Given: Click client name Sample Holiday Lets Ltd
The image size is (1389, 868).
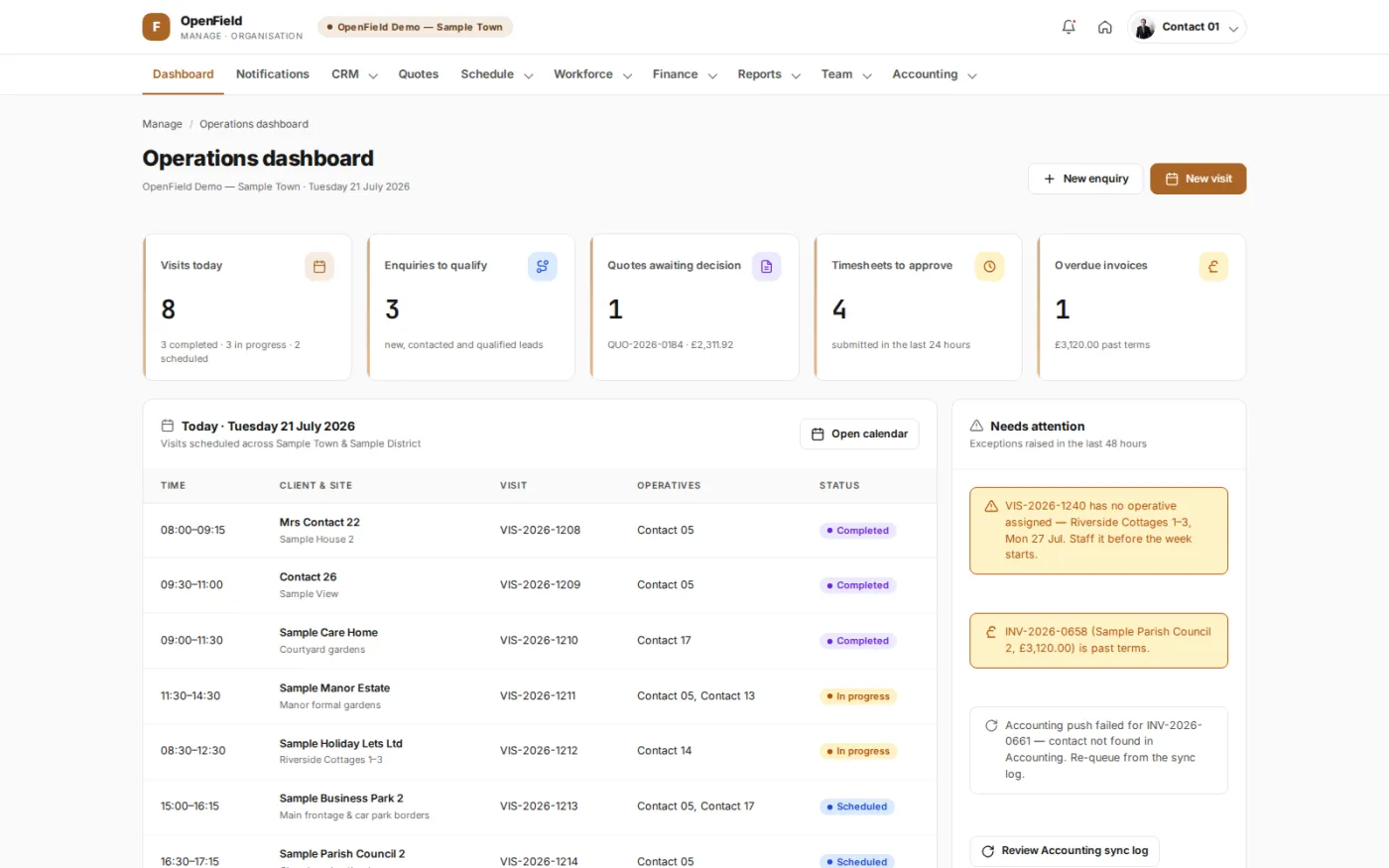Looking at the screenshot, I should (x=340, y=743).
